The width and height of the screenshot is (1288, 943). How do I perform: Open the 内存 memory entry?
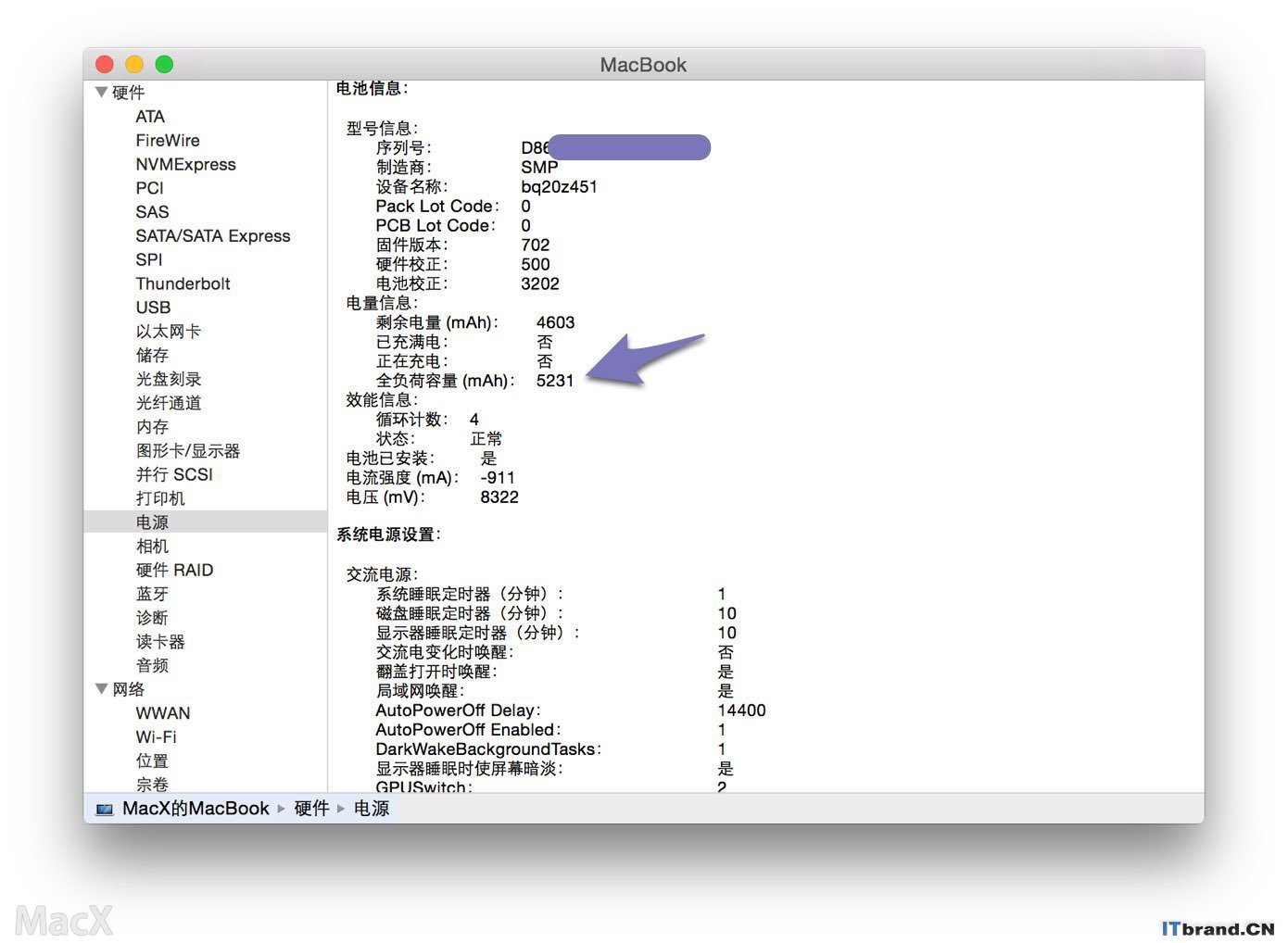coord(152,427)
